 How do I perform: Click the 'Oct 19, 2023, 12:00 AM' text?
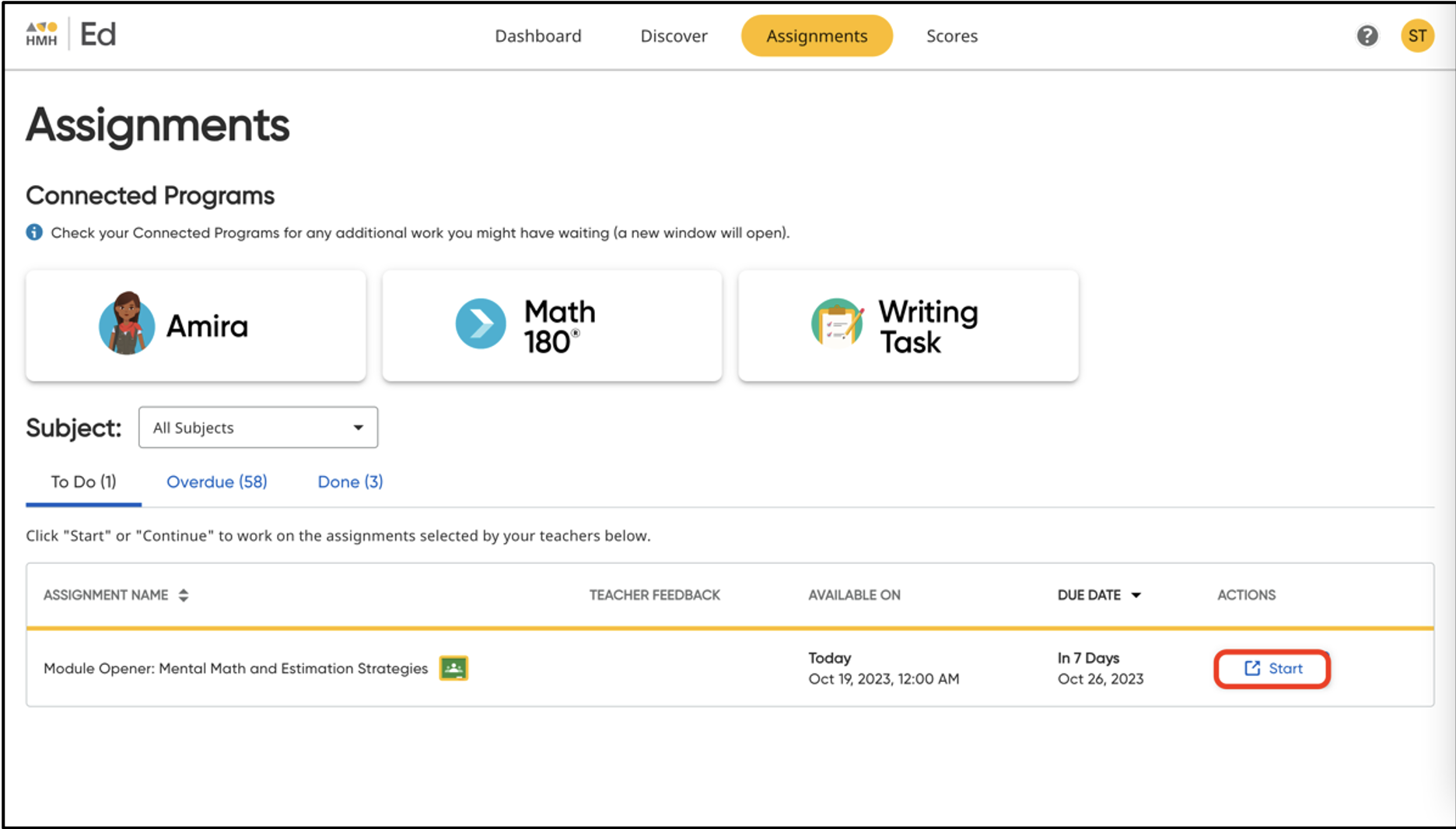pos(884,679)
